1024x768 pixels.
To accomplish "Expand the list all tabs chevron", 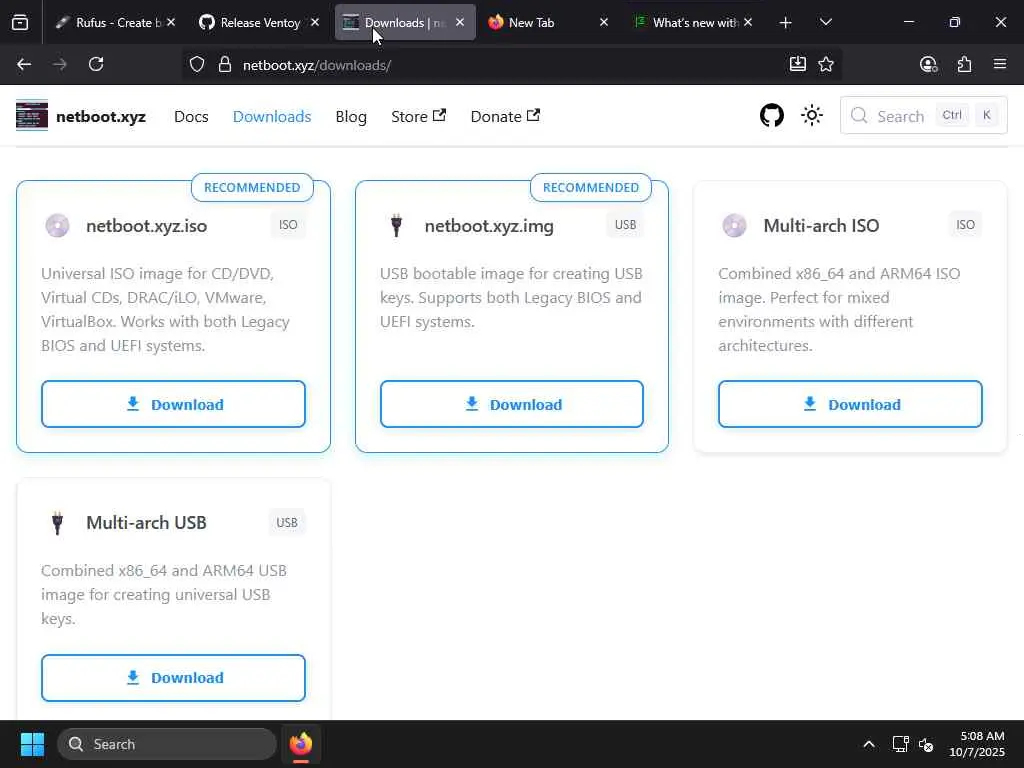I will [x=825, y=22].
